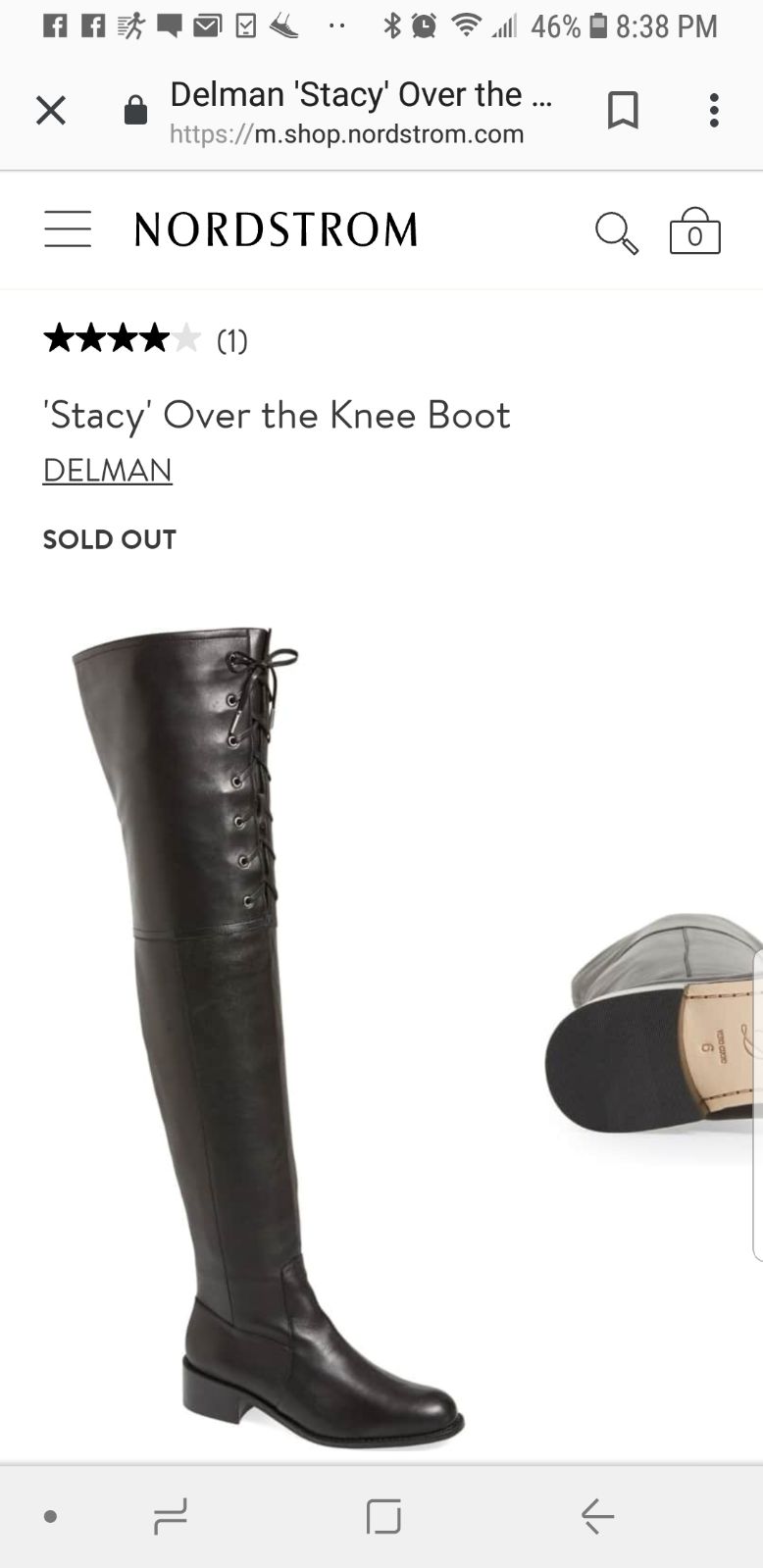763x1568 pixels.
Task: Open the shopping bag icon
Action: [x=695, y=231]
